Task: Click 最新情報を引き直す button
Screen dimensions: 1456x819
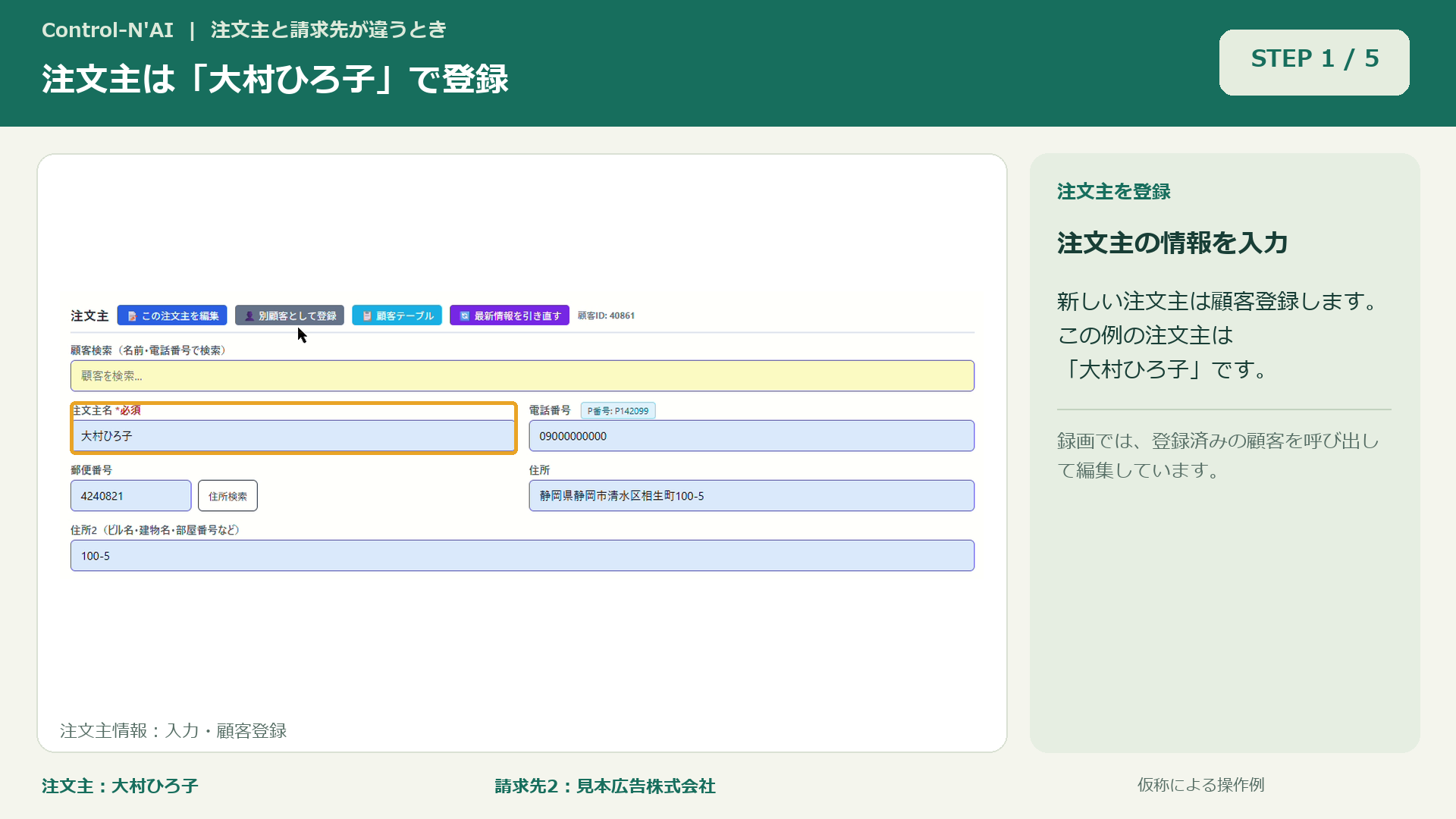Action: (510, 315)
